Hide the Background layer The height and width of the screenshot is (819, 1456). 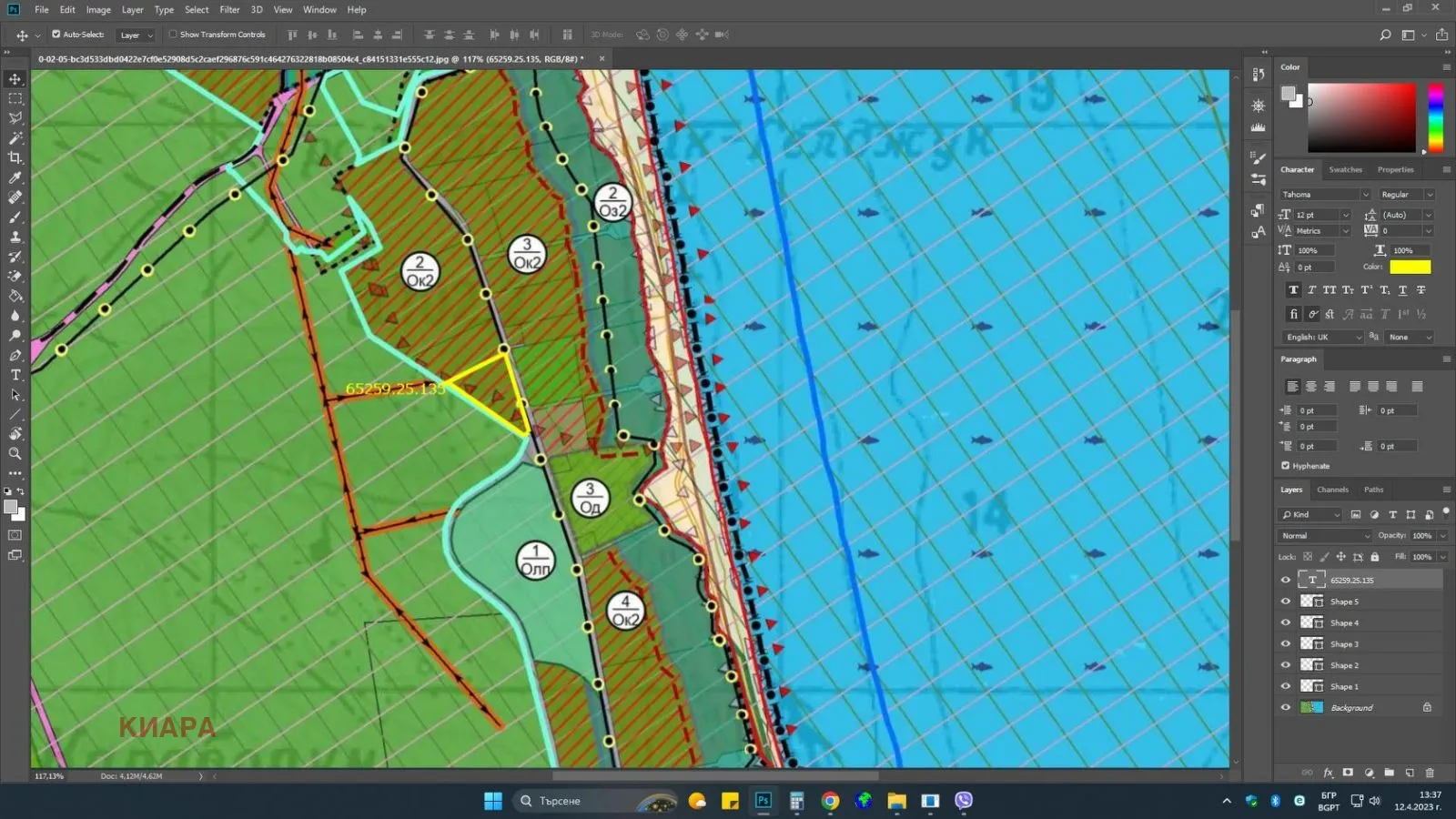(x=1286, y=708)
